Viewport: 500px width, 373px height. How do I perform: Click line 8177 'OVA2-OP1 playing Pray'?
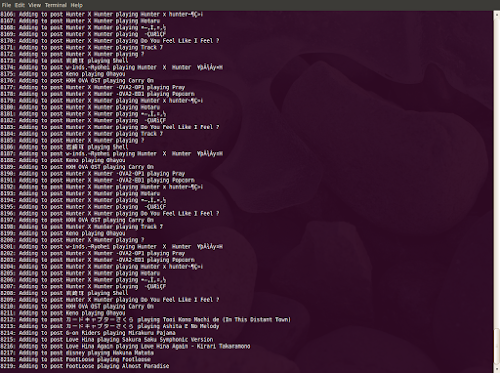[151, 87]
